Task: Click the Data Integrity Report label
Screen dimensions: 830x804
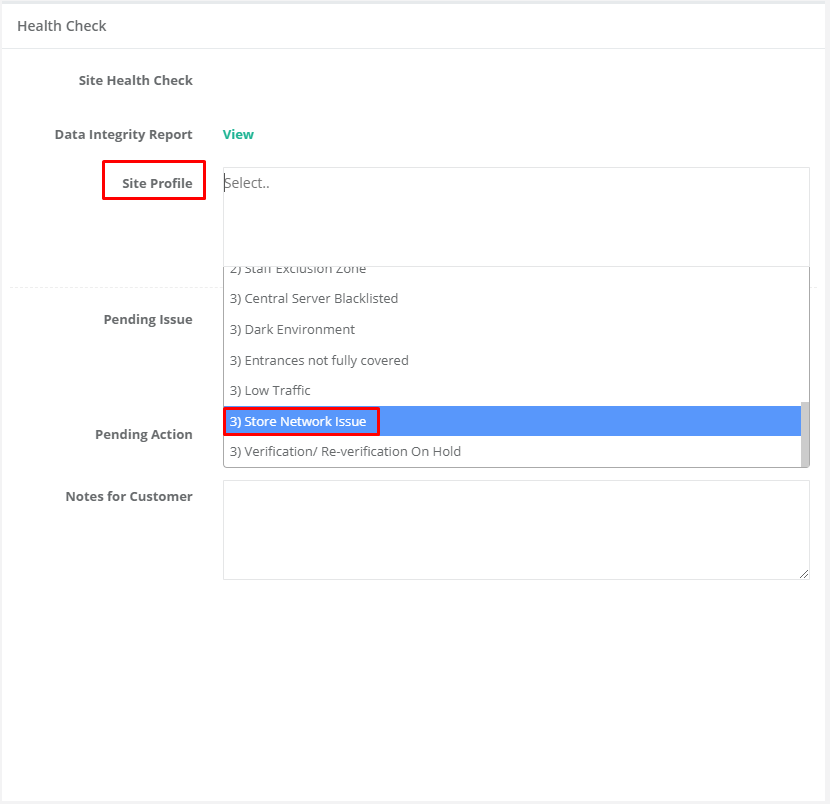Action: tap(124, 134)
